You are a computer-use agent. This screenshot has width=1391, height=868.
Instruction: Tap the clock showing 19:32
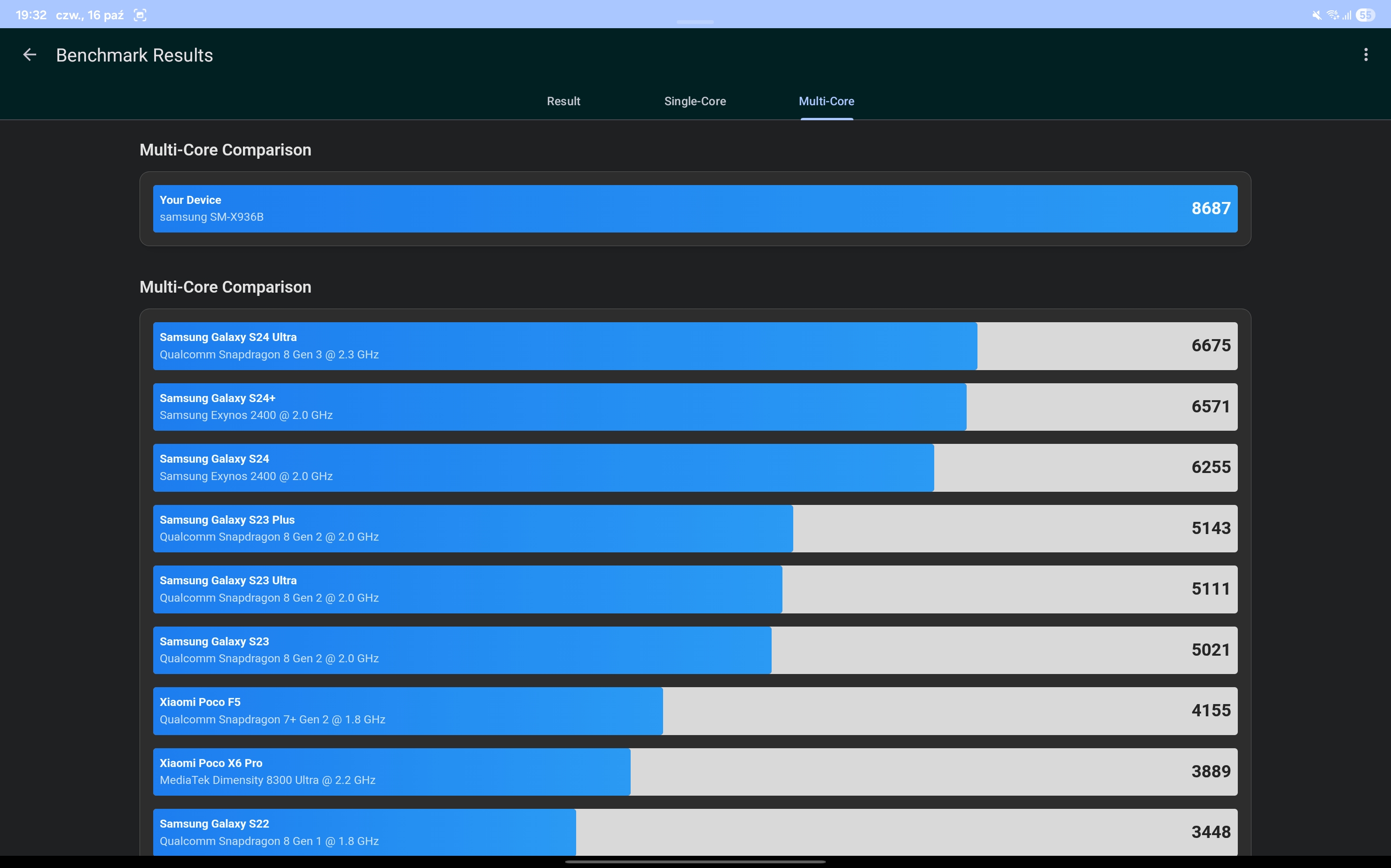(x=31, y=15)
